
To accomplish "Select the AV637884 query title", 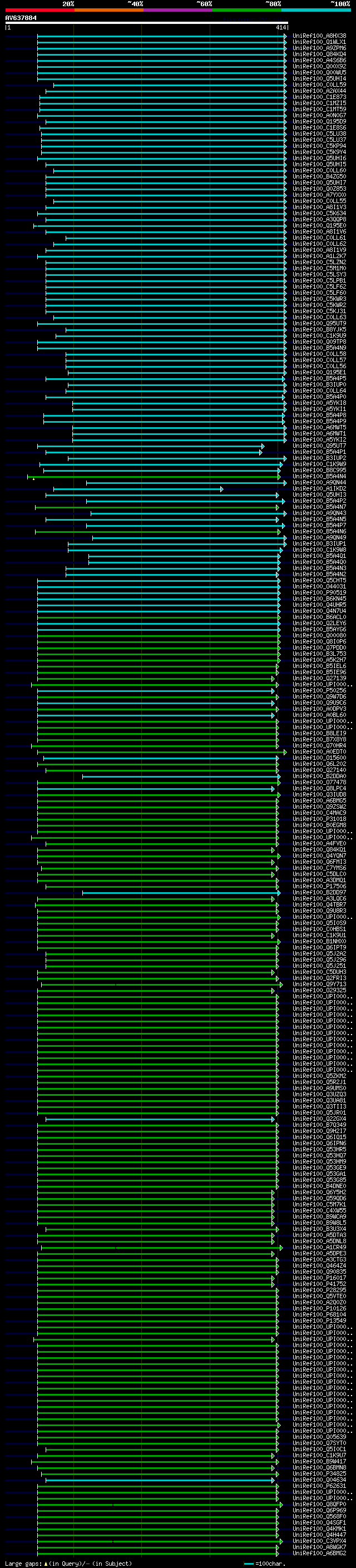I will coord(21,18).
